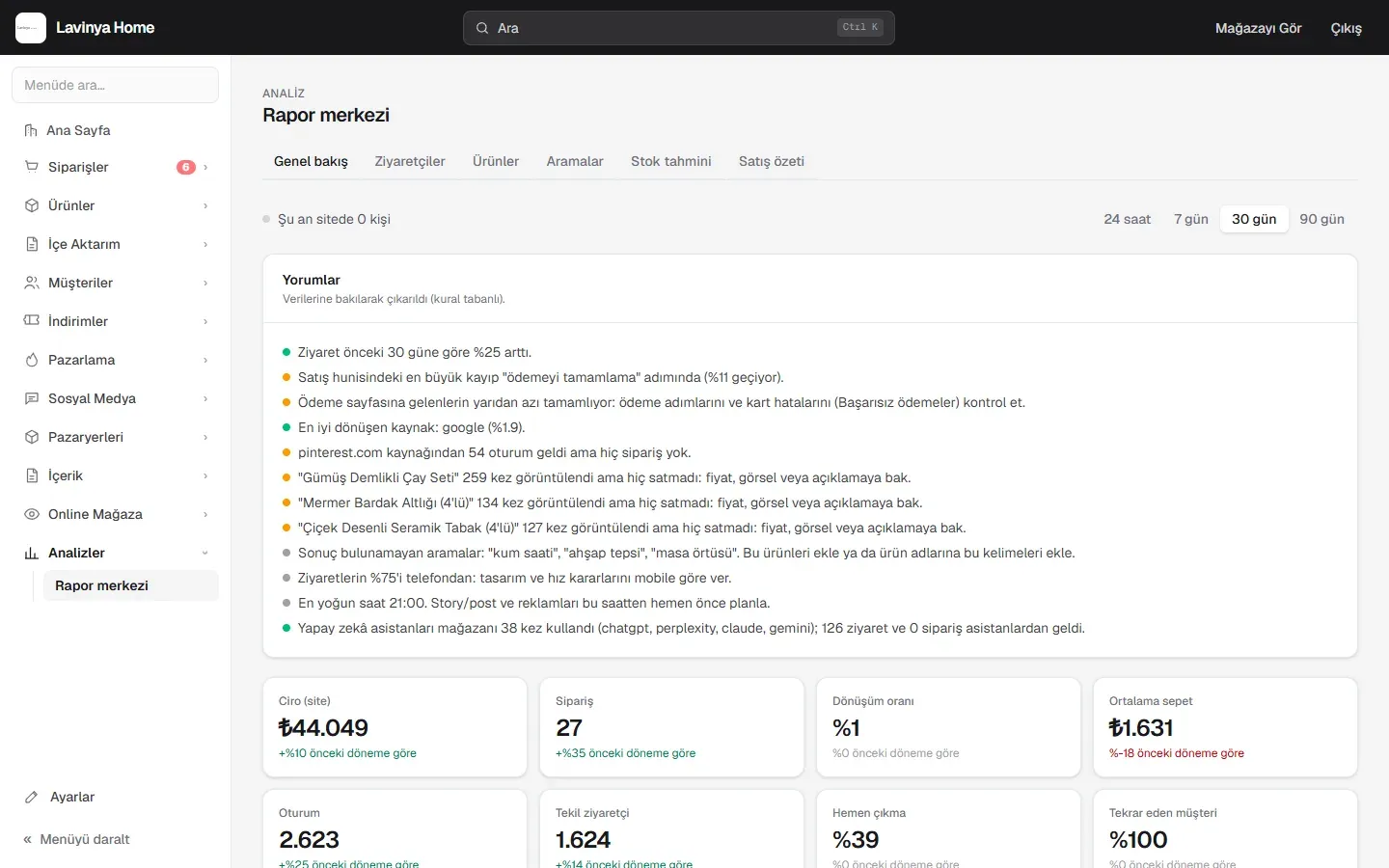Choose the 24 saat time range
1389x868 pixels.
click(x=1127, y=219)
